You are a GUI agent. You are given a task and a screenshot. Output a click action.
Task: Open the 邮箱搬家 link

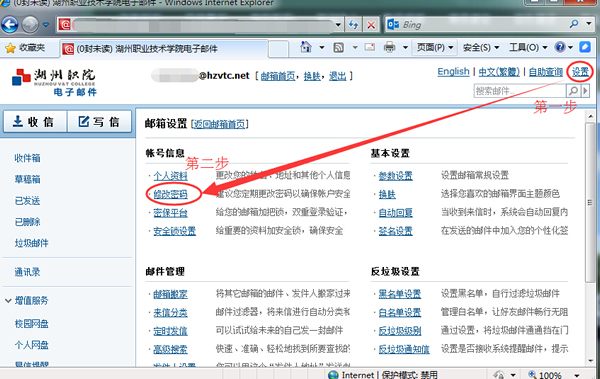[x=170, y=294]
